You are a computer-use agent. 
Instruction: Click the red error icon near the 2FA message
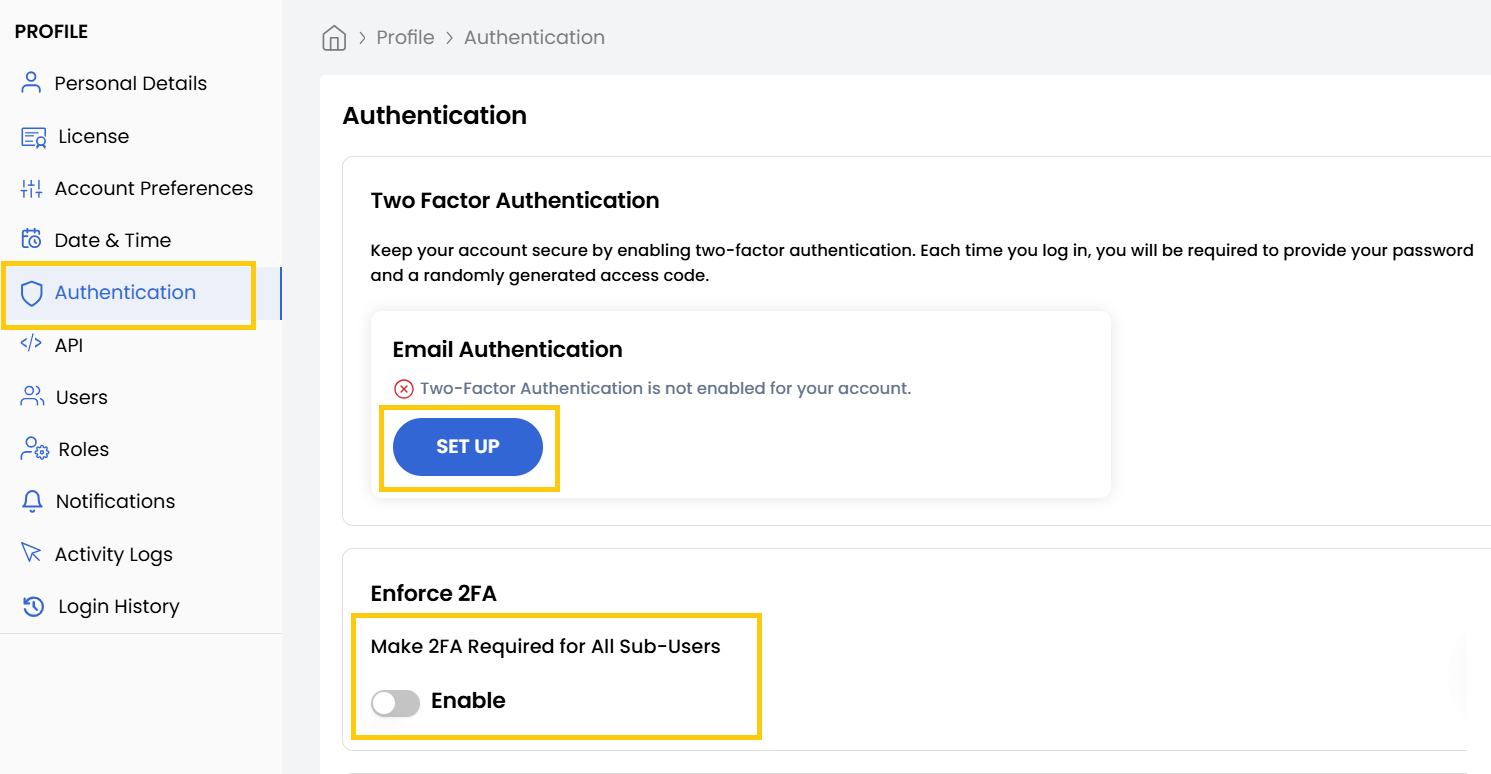click(403, 388)
